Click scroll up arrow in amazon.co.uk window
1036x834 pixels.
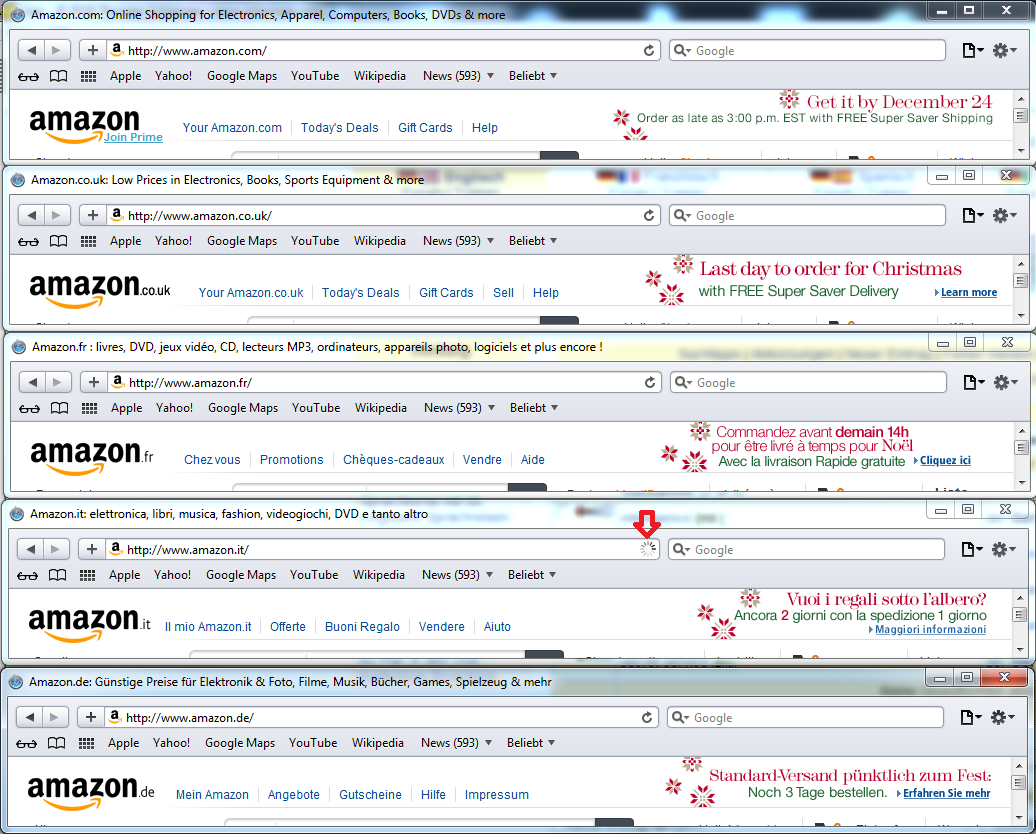coord(1021,264)
